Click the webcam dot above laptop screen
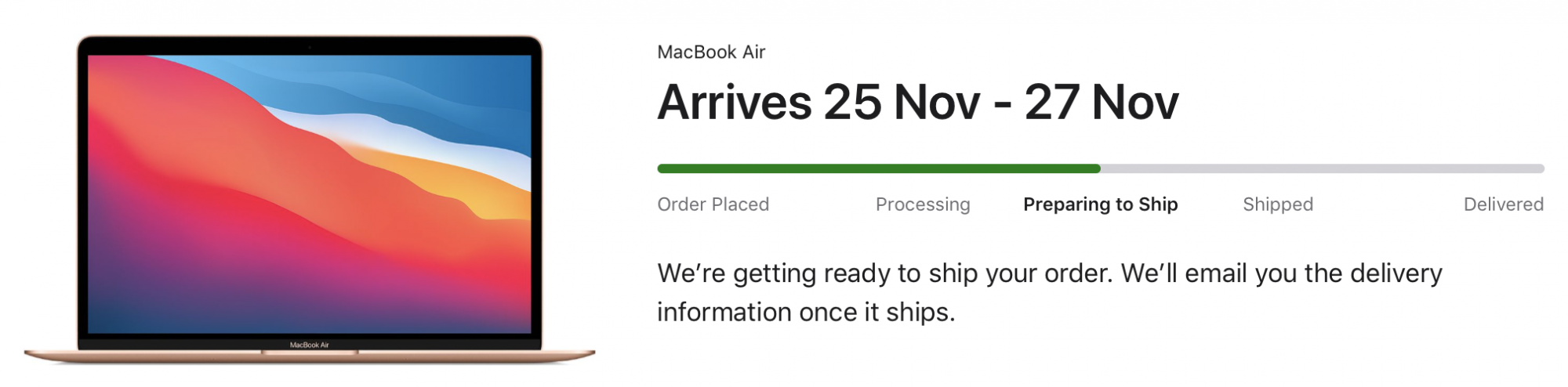Image resolution: width=1568 pixels, height=387 pixels. [x=310, y=47]
